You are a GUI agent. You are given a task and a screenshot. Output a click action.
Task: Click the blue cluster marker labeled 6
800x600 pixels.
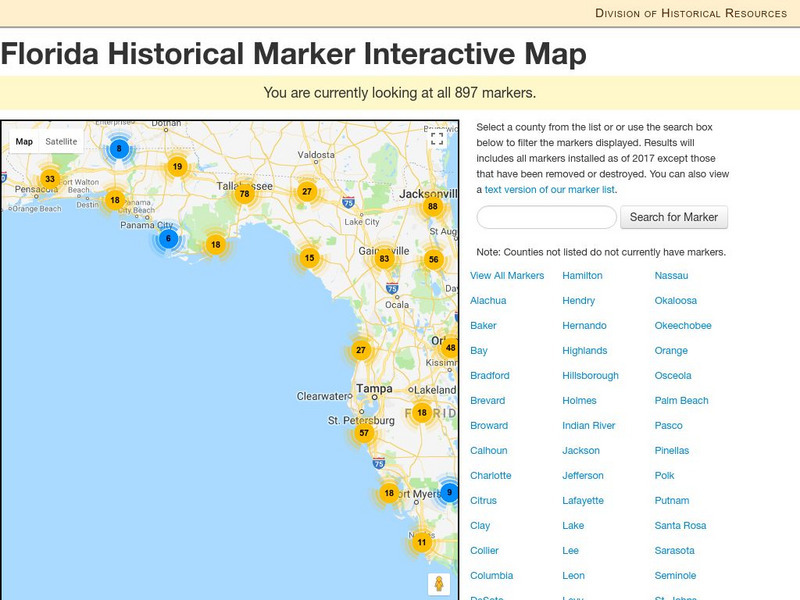(x=168, y=239)
